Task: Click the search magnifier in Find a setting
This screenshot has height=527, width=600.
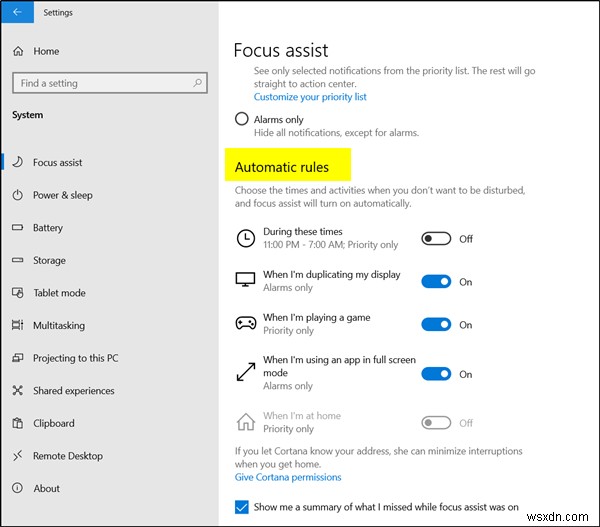Action: 197,82
